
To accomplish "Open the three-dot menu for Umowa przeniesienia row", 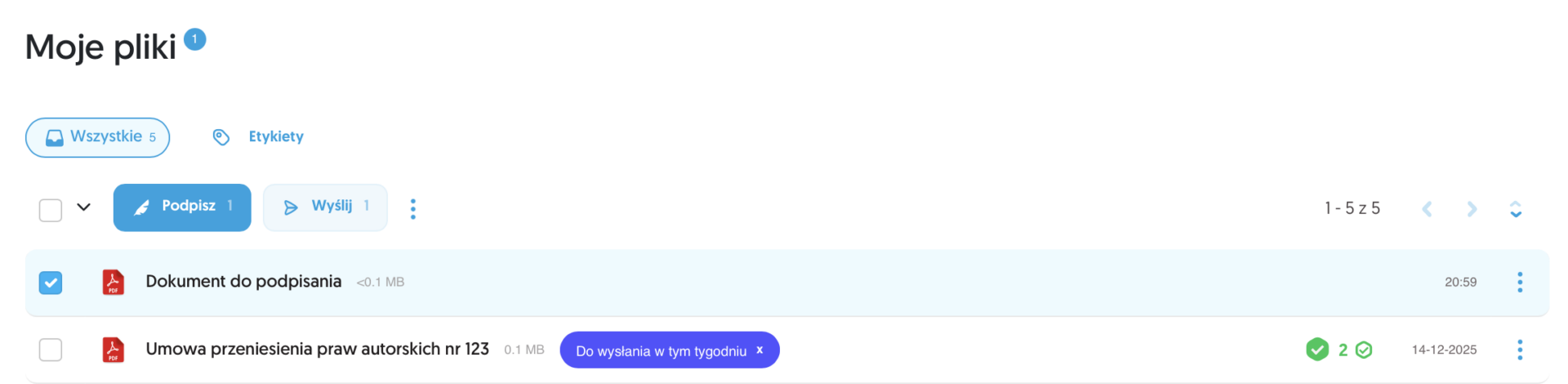I will pos(1520,350).
